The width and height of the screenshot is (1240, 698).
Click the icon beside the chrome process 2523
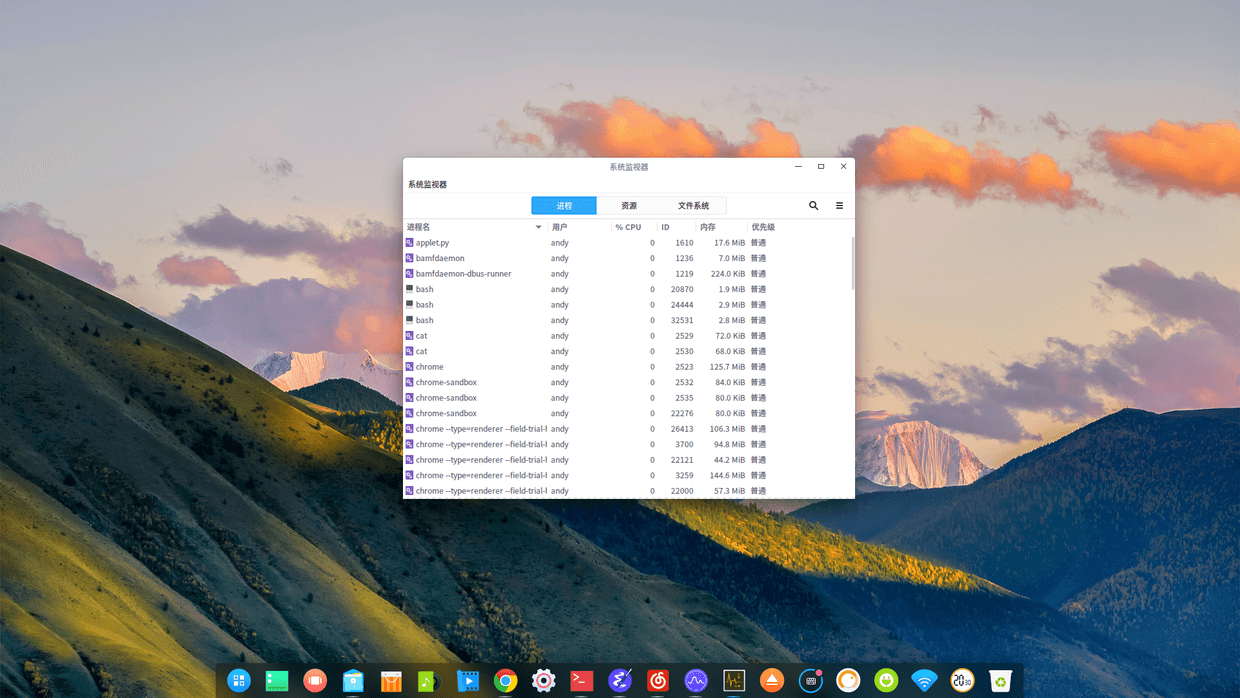point(410,367)
